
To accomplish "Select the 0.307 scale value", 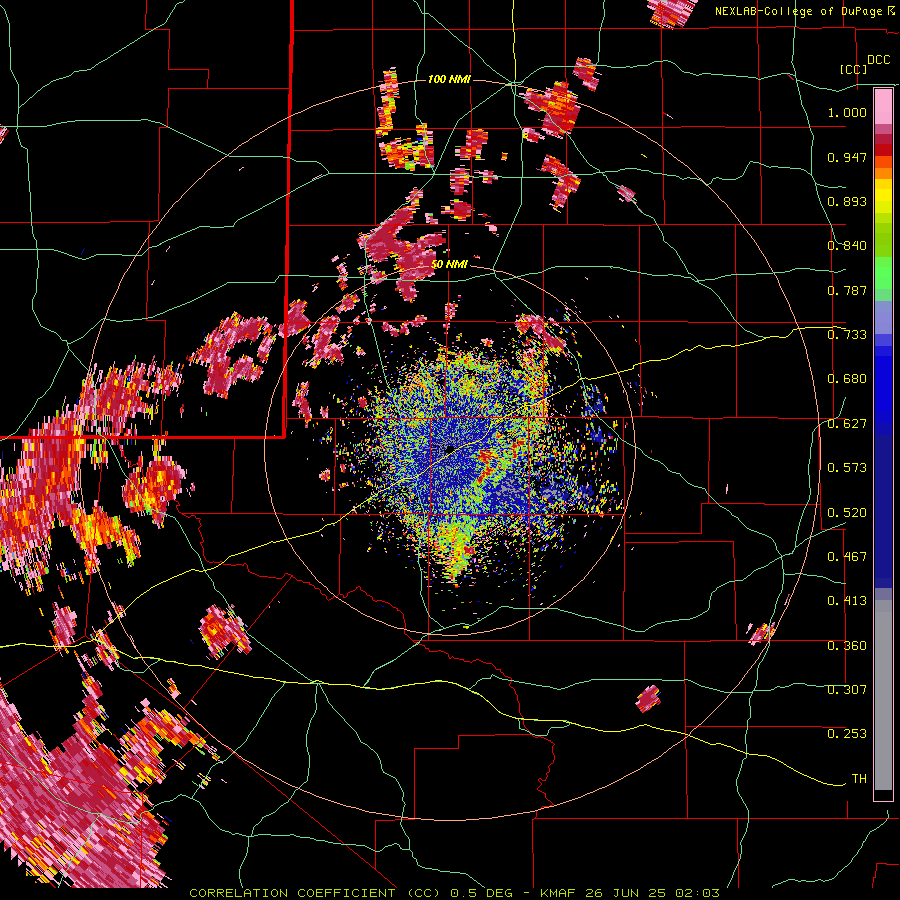I will point(847,690).
